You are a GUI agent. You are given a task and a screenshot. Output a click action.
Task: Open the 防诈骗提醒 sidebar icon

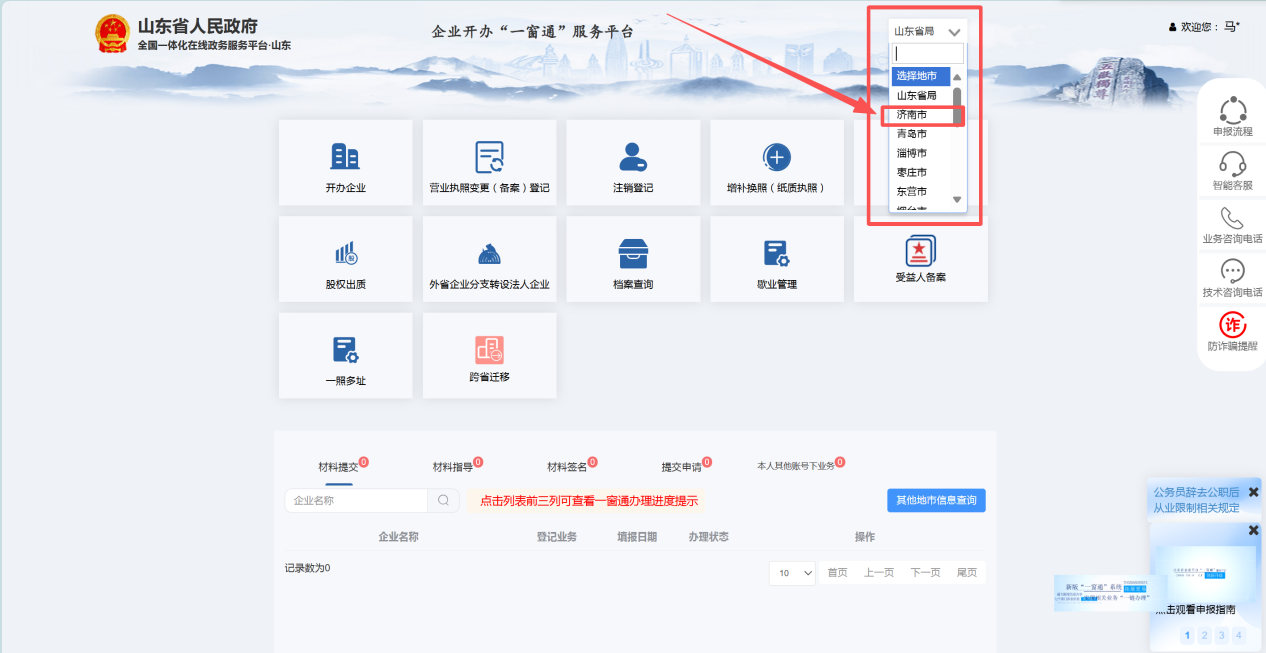1232,325
